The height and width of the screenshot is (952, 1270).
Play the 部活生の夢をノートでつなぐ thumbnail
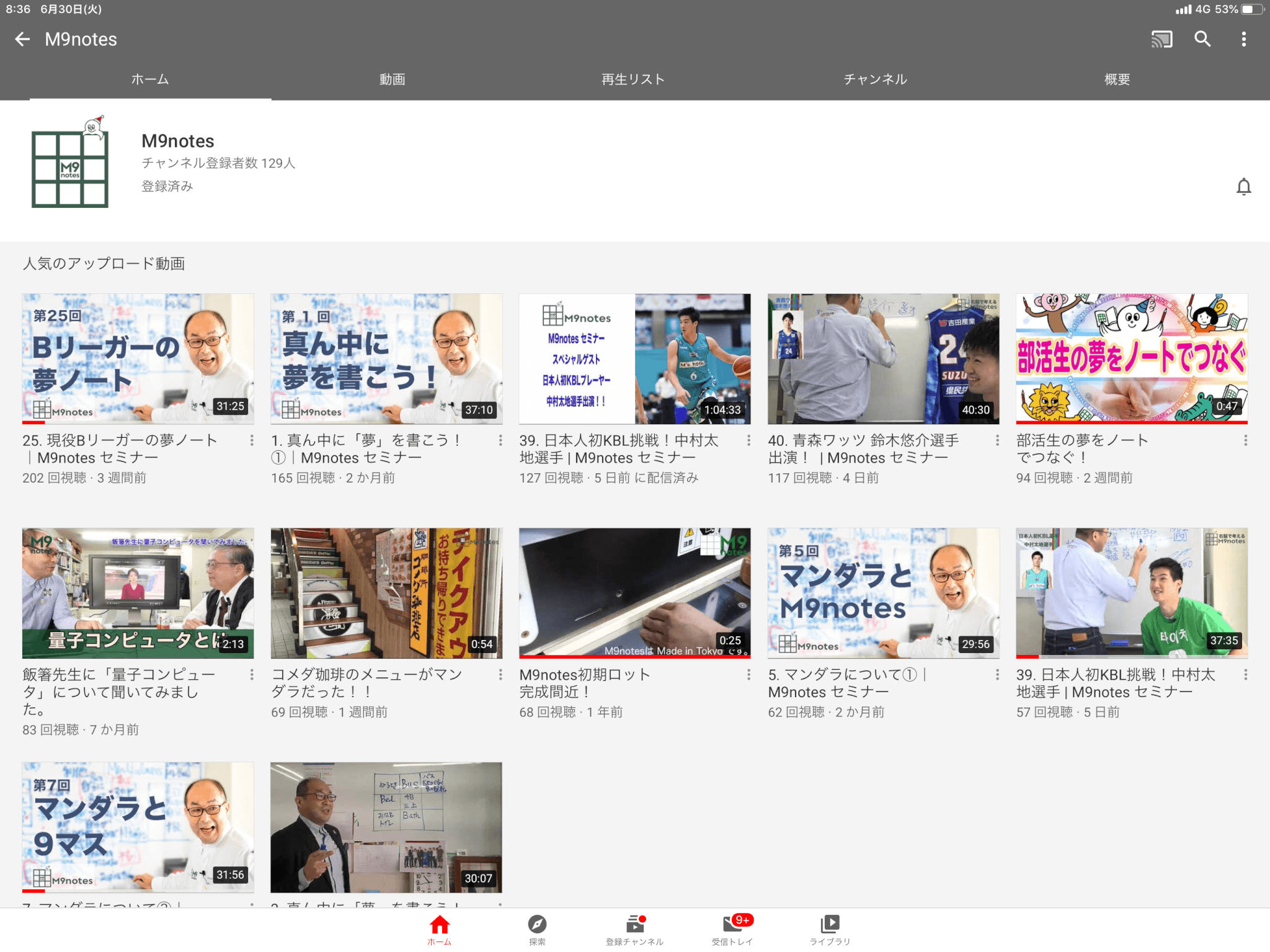1132,359
